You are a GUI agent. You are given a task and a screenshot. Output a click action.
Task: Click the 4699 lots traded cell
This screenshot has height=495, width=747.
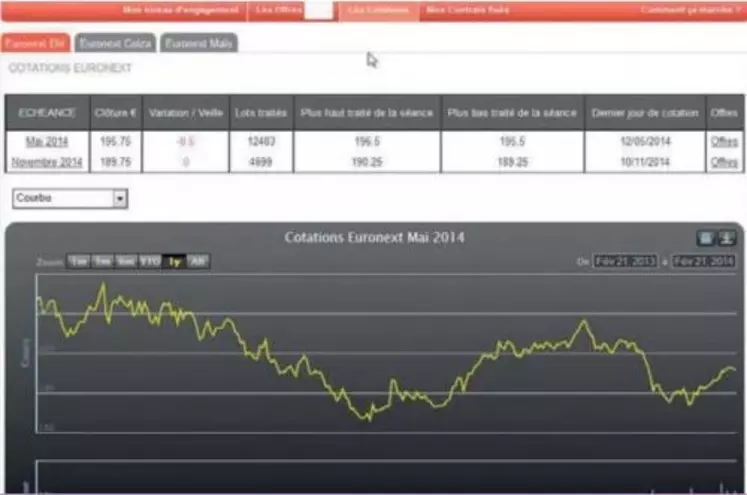(261, 162)
